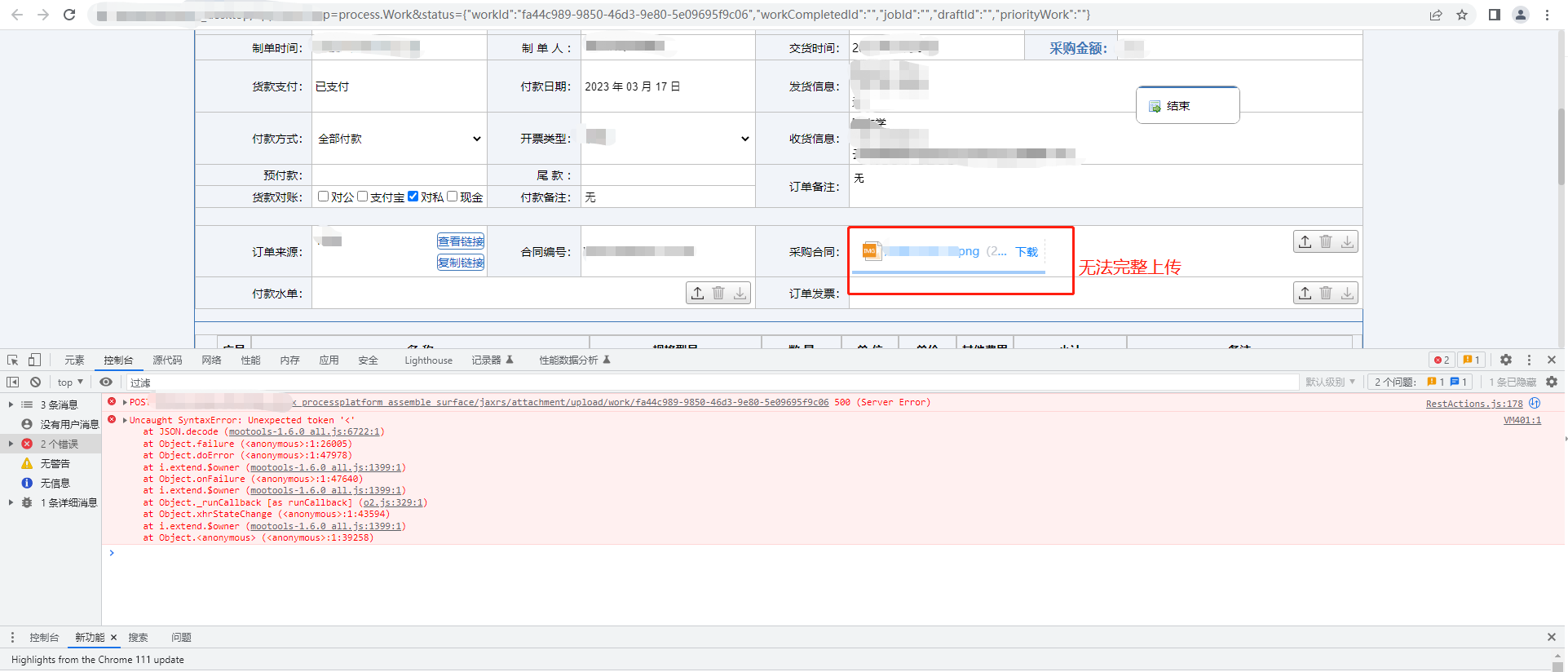
Task: Click trash icon in 付款水单 row
Action: coord(718,293)
